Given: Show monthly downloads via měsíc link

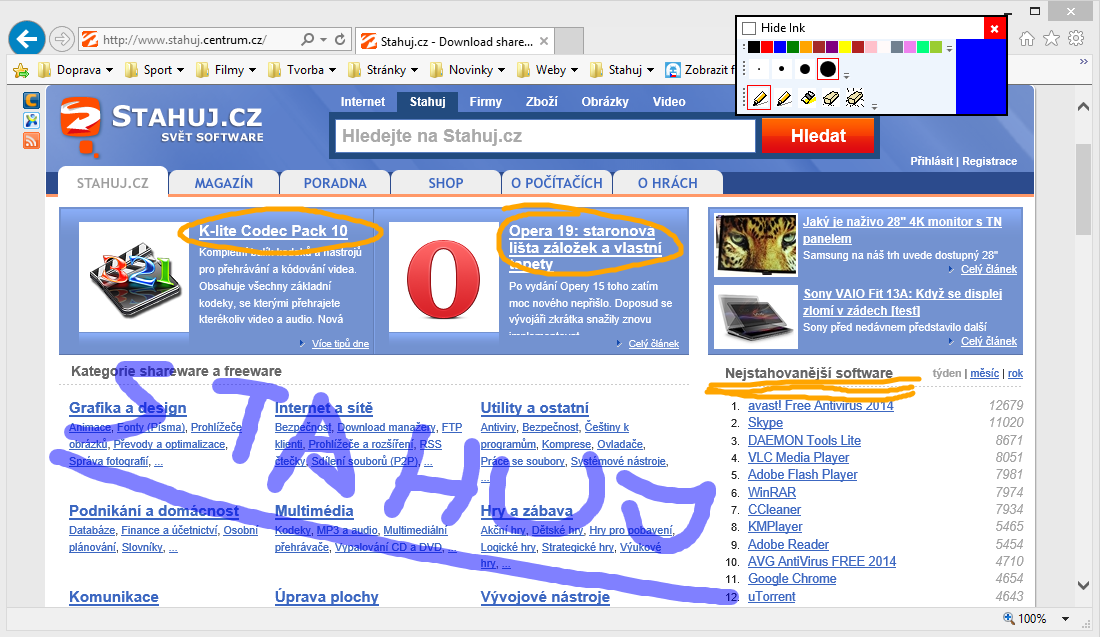Looking at the screenshot, I should pyautogui.click(x=984, y=373).
